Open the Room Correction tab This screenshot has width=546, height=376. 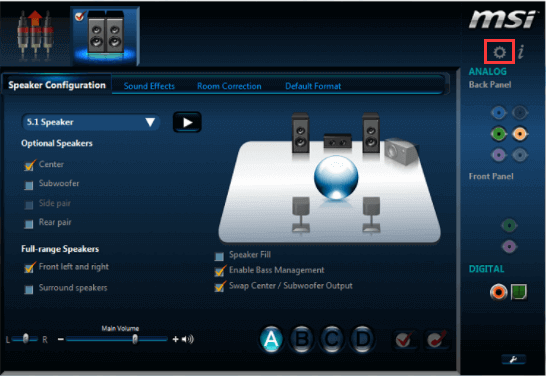point(229,86)
